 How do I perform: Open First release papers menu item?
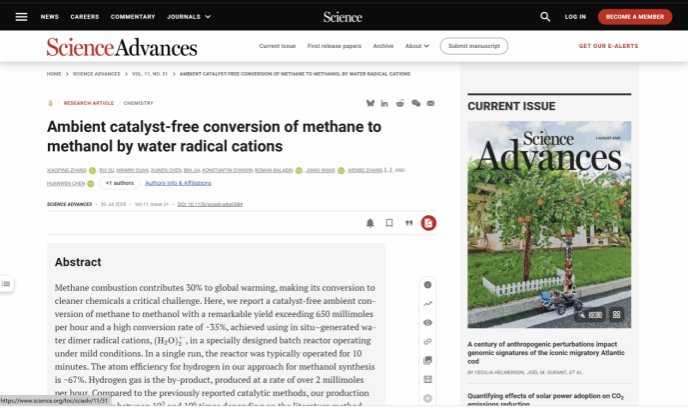coord(335,46)
